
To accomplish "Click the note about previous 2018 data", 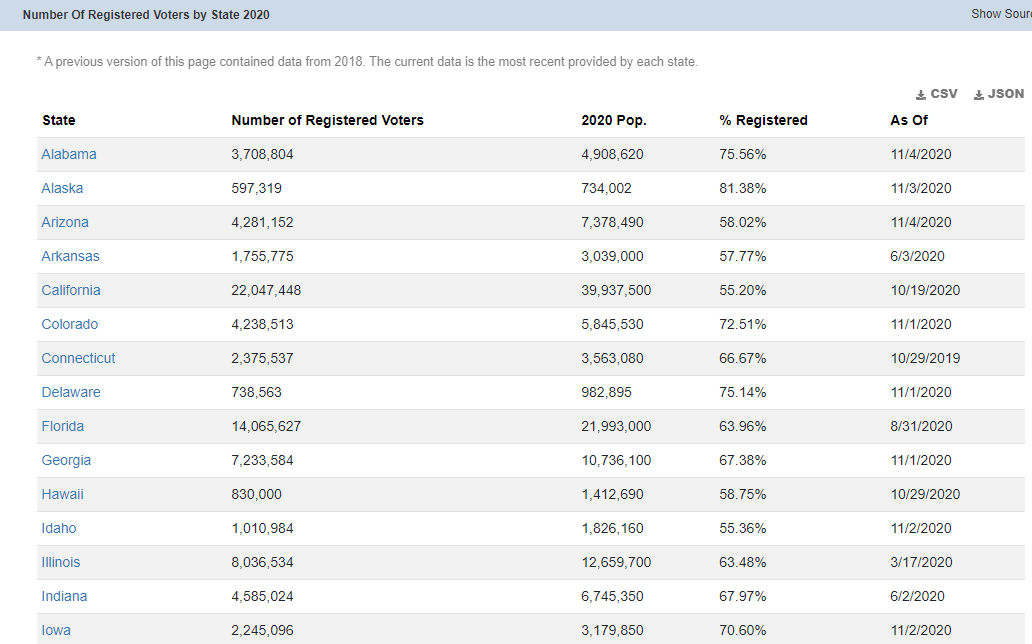I will pyautogui.click(x=367, y=62).
